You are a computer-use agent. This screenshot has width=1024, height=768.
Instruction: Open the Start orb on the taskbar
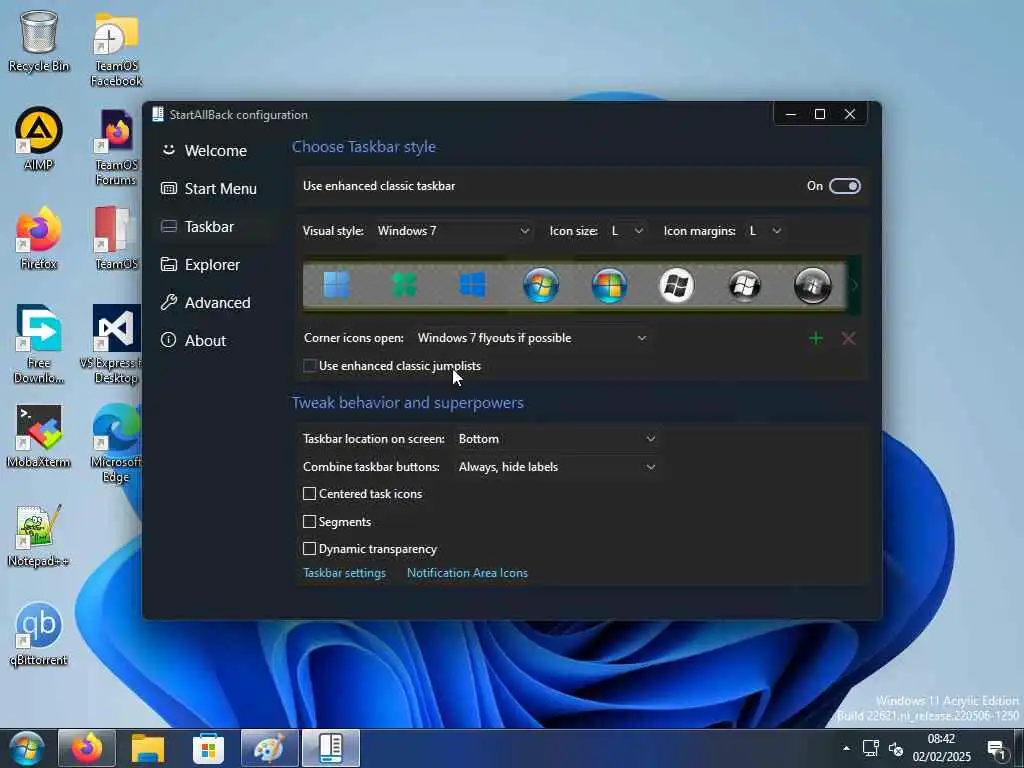(27, 748)
